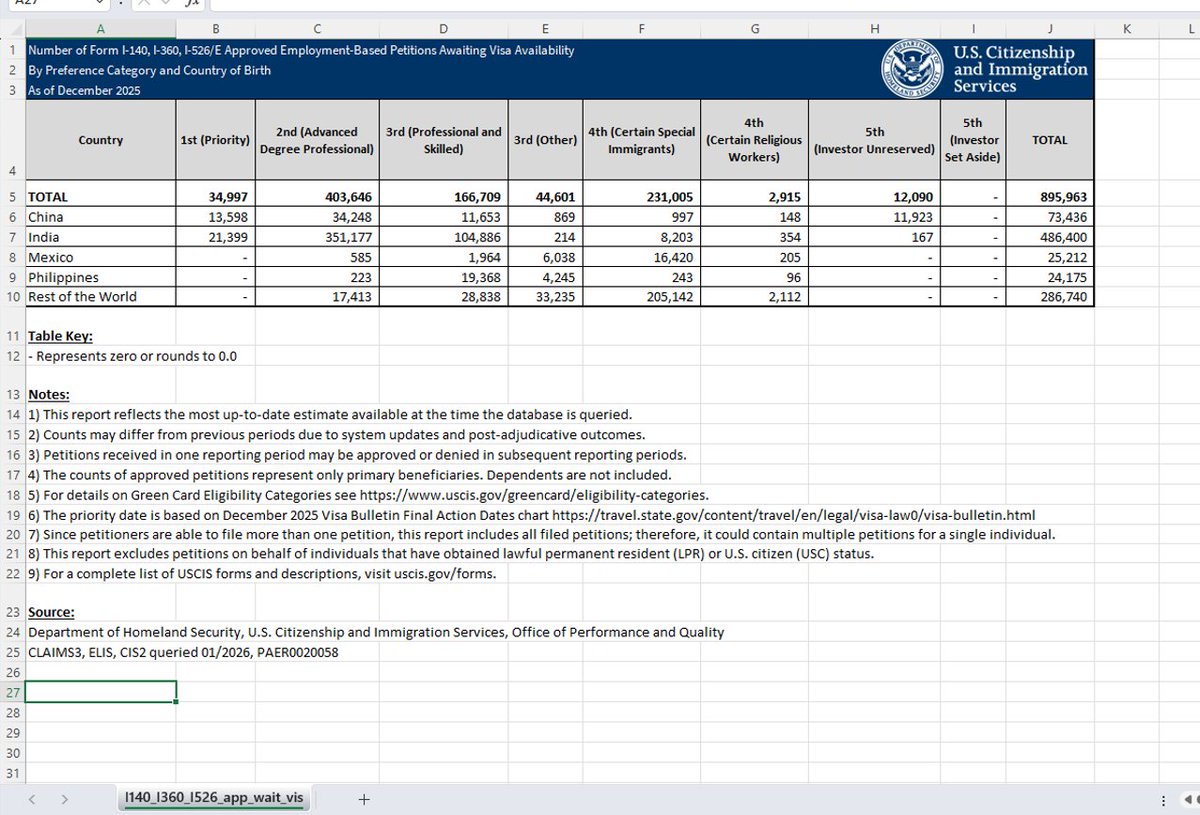Add a new sheet with the plus button
This screenshot has width=1200, height=815.
pos(363,799)
